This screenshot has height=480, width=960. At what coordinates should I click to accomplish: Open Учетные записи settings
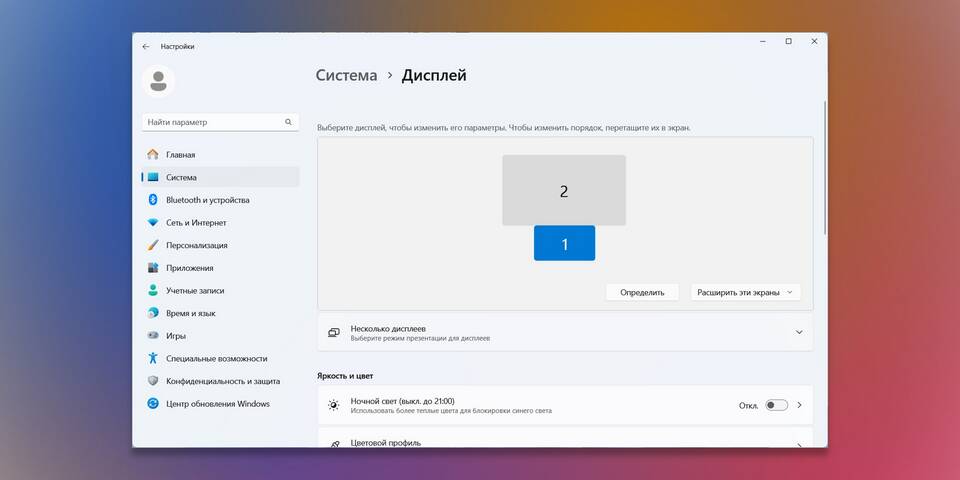click(220, 291)
